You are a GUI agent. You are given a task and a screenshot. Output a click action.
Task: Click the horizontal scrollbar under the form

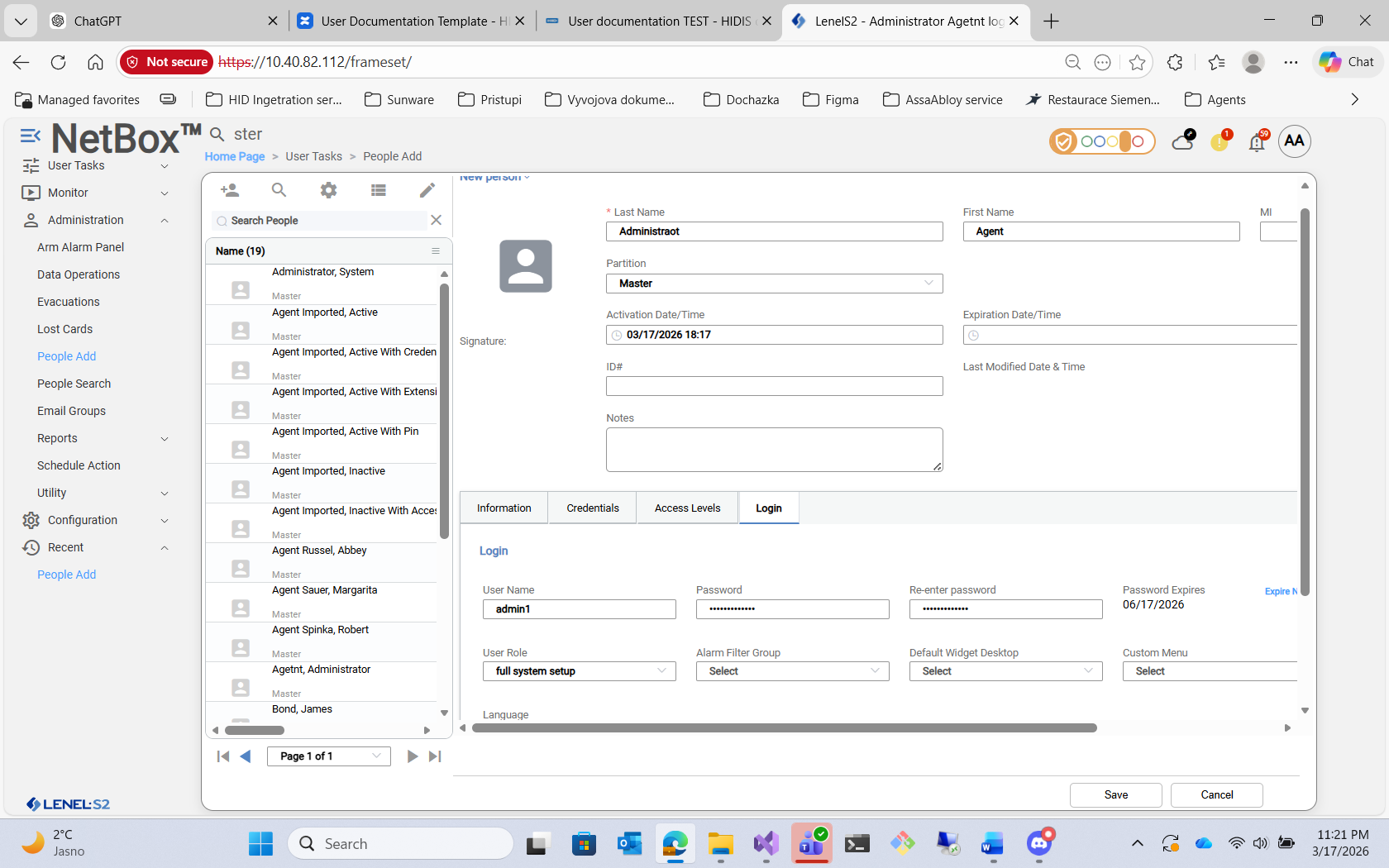784,728
